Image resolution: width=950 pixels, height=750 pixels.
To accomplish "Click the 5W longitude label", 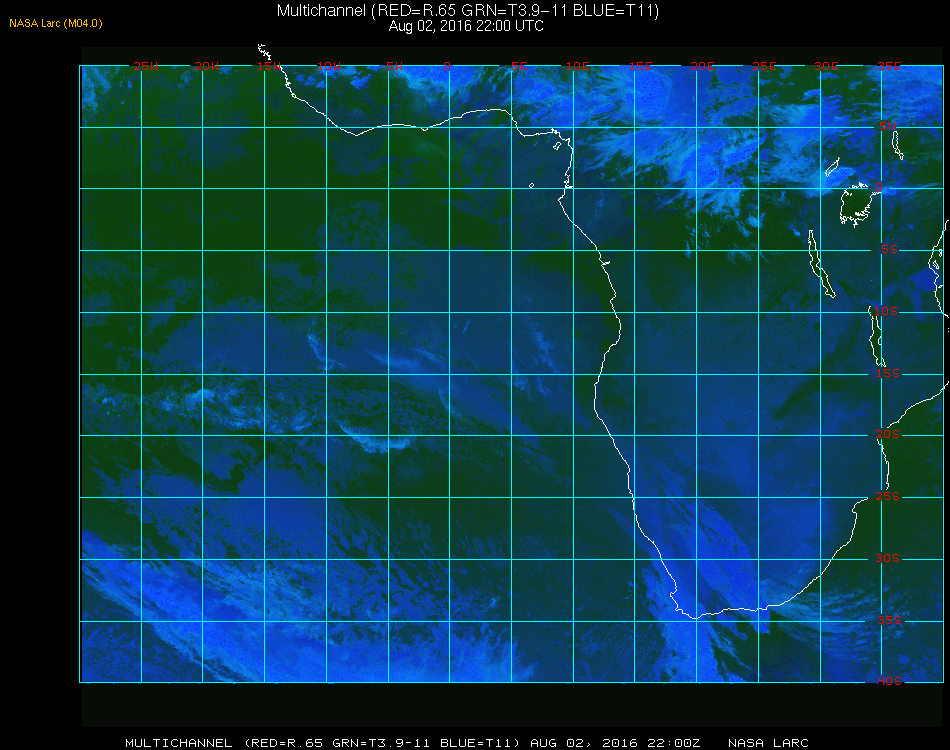I will click(394, 66).
